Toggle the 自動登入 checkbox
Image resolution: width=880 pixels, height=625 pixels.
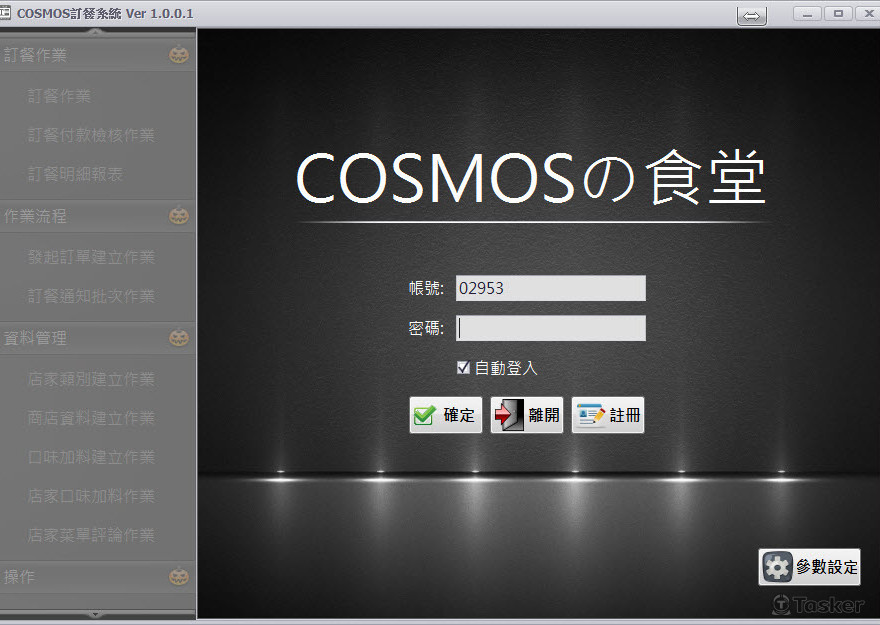463,367
